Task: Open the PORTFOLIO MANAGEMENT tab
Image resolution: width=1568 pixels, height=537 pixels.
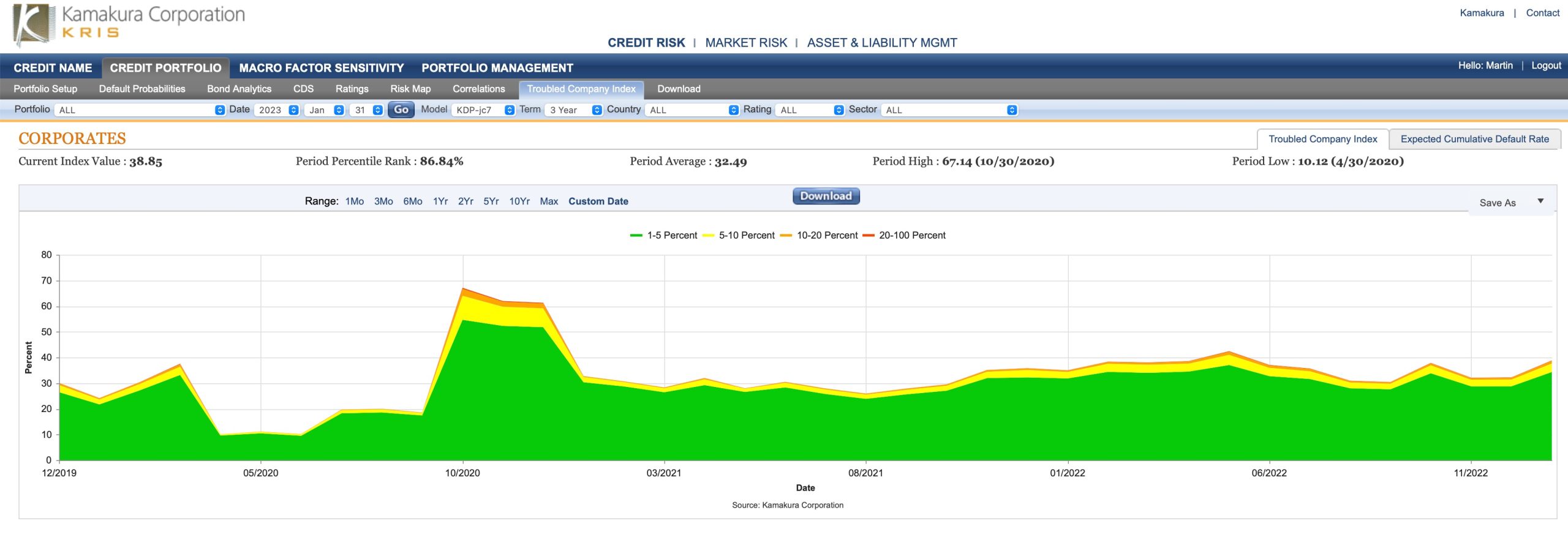Action: tap(497, 68)
